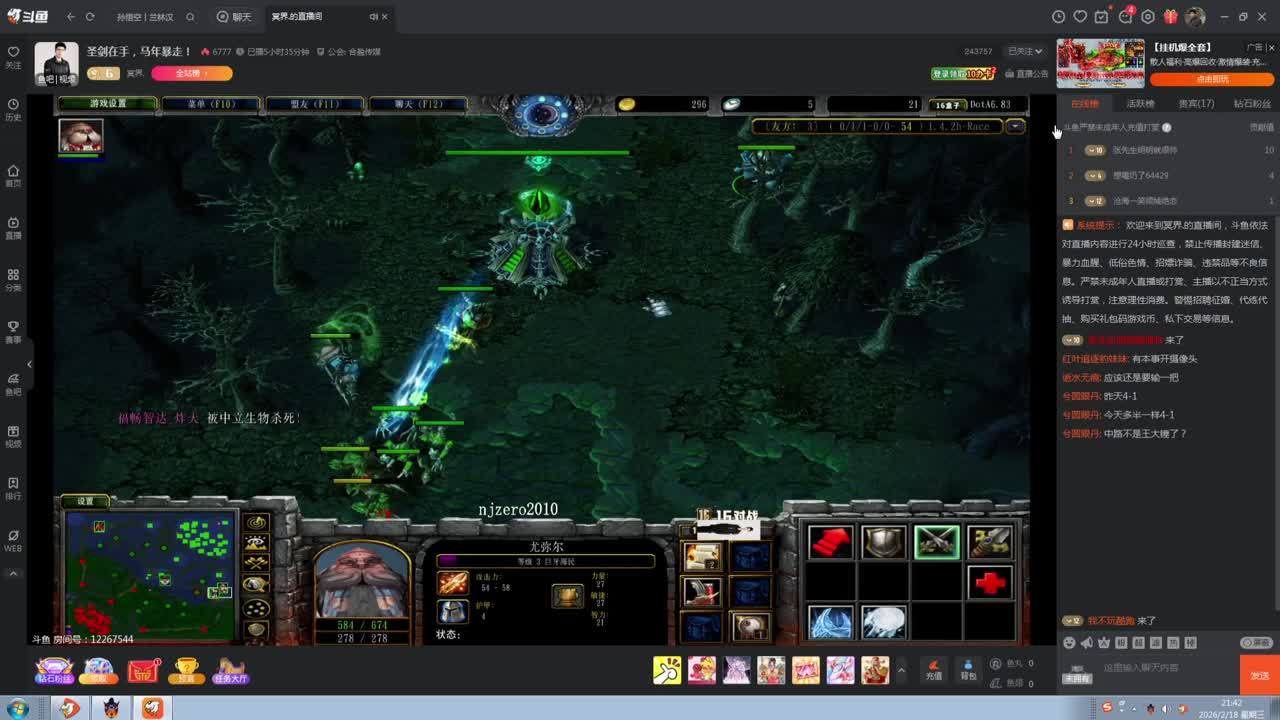Screen dimensions: 1280x720
Task: Open the Categories (分类) sidebar icon
Action: 13,279
